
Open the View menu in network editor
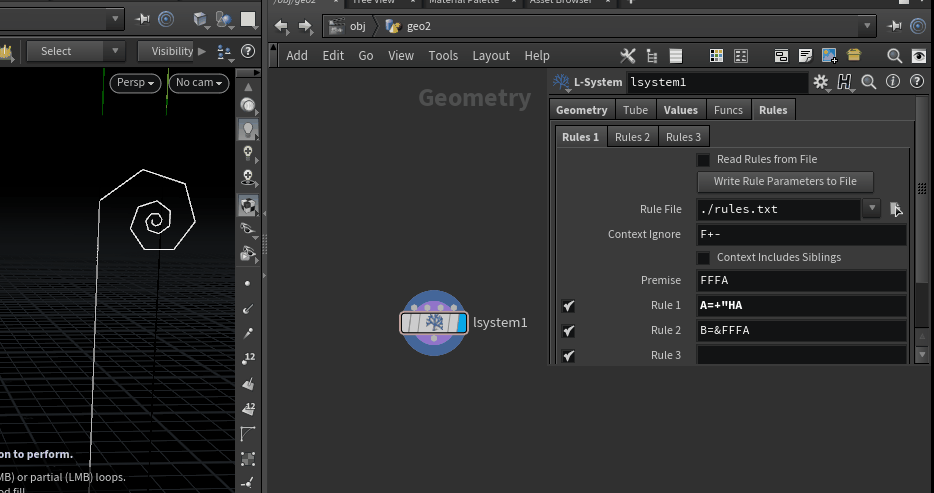pos(401,56)
